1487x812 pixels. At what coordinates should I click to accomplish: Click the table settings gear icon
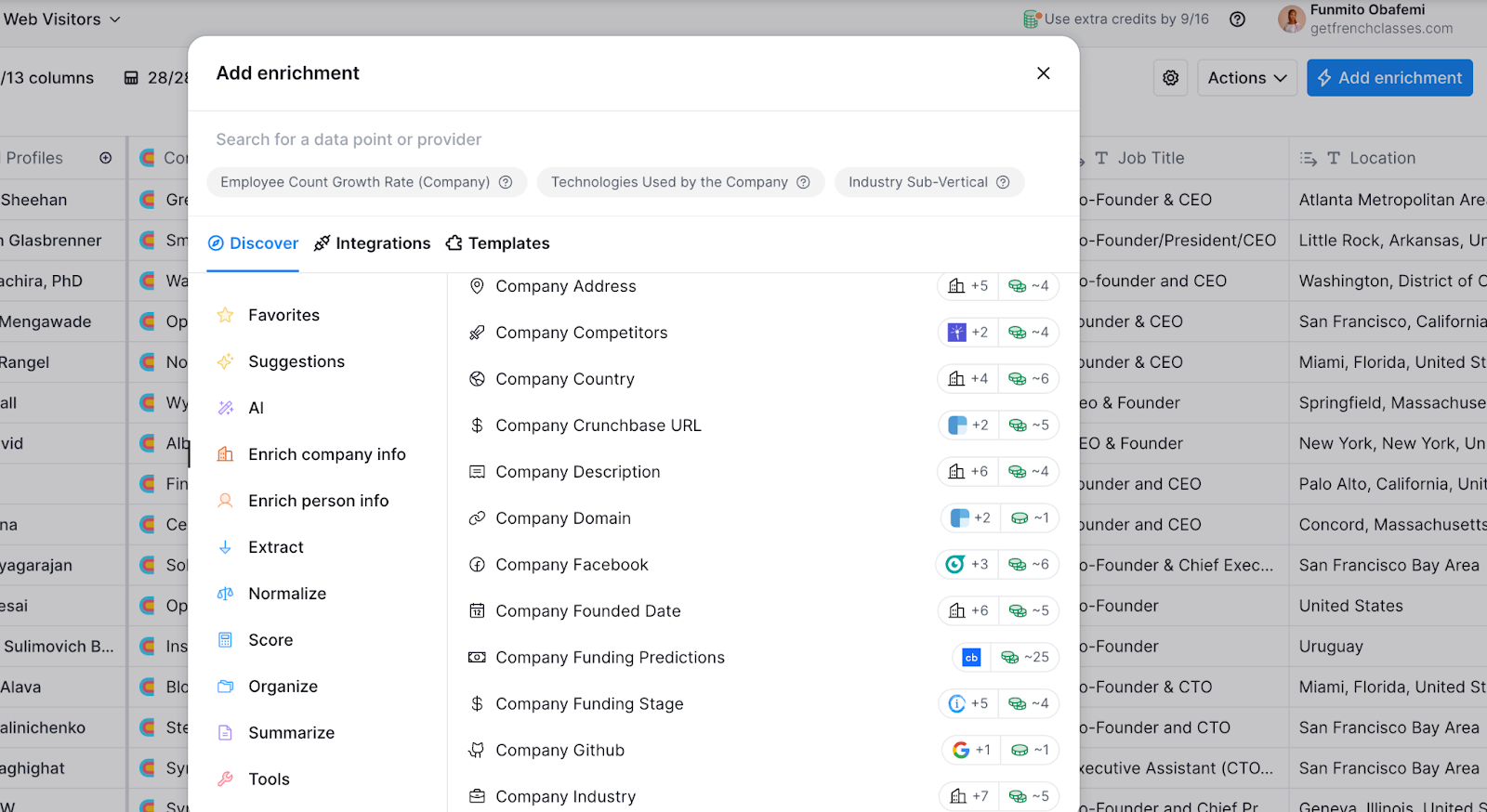coord(1170,78)
